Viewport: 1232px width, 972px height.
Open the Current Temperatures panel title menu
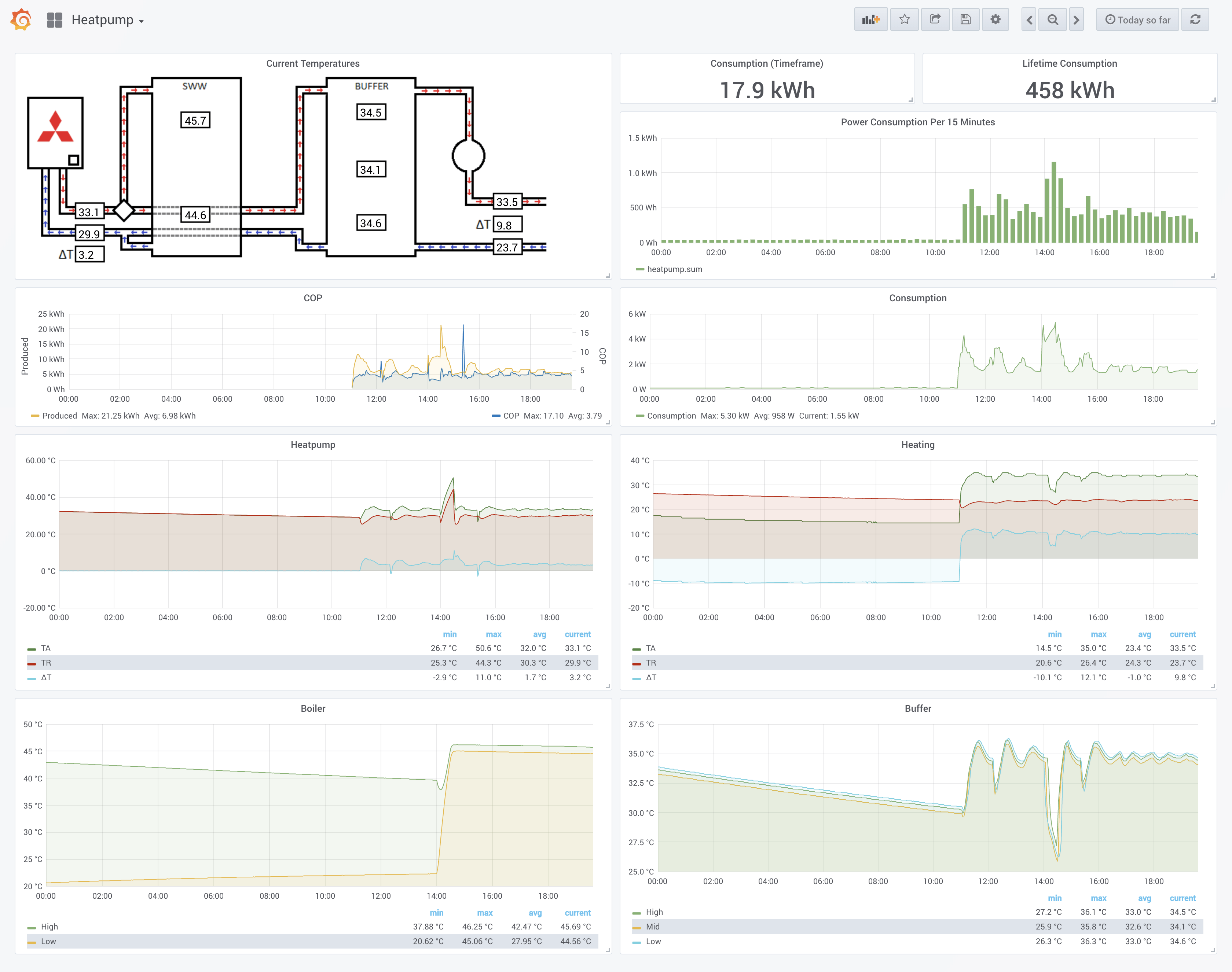pyautogui.click(x=312, y=63)
